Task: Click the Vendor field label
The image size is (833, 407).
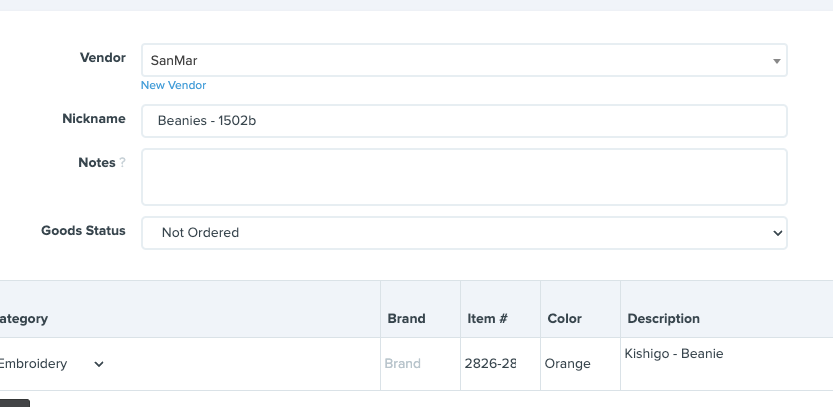Action: pyautogui.click(x=102, y=58)
